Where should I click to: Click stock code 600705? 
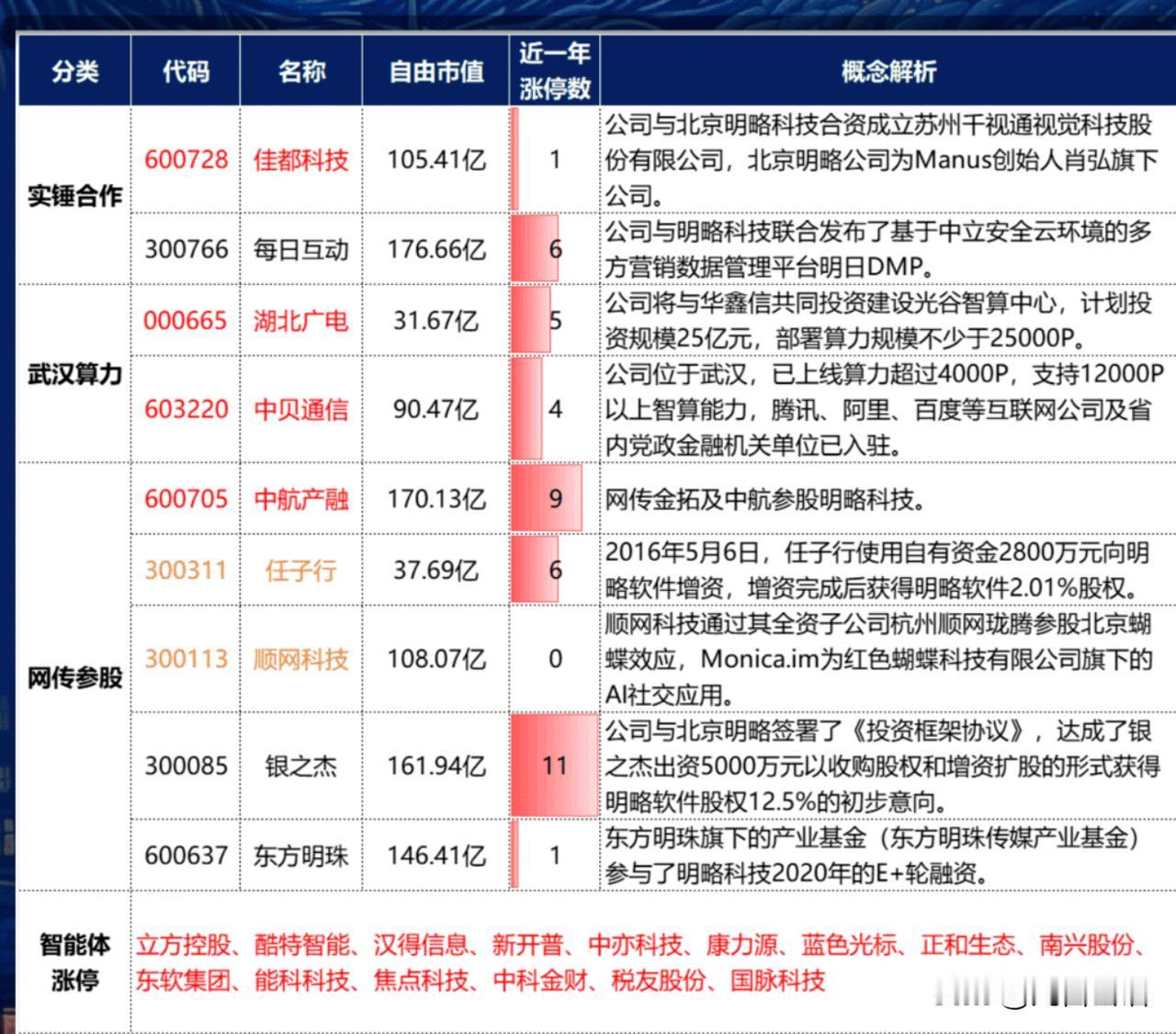click(x=187, y=499)
